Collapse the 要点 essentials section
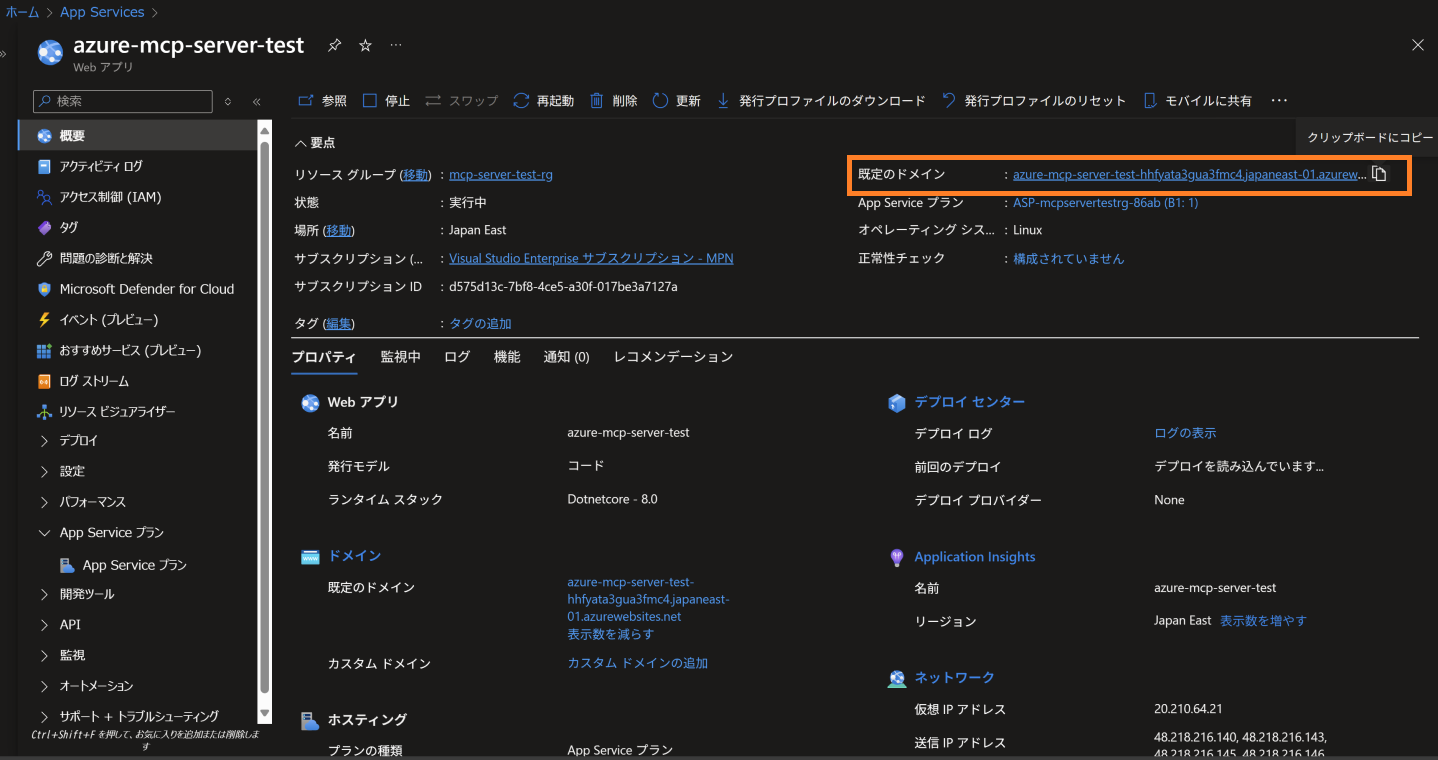Image resolution: width=1438 pixels, height=760 pixels. [315, 143]
